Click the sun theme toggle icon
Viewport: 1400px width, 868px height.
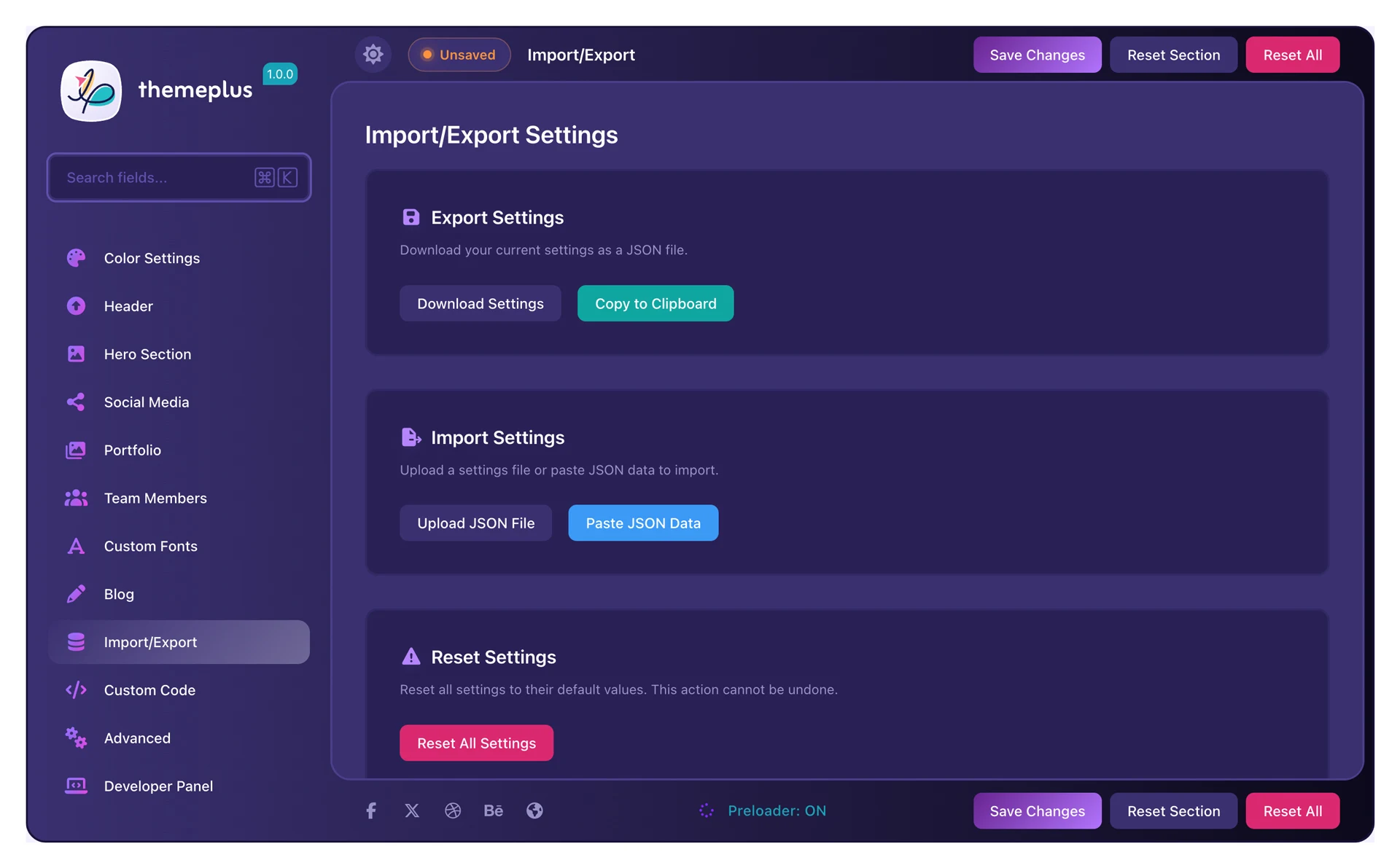pos(373,55)
